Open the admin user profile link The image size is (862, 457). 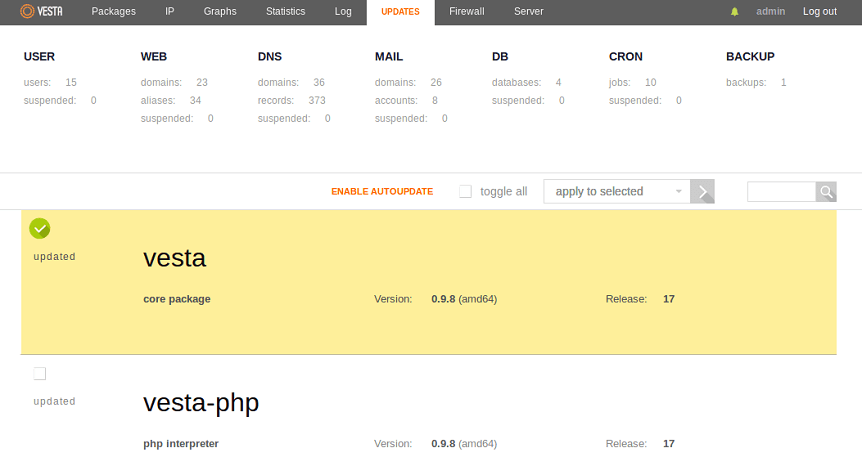coord(771,12)
